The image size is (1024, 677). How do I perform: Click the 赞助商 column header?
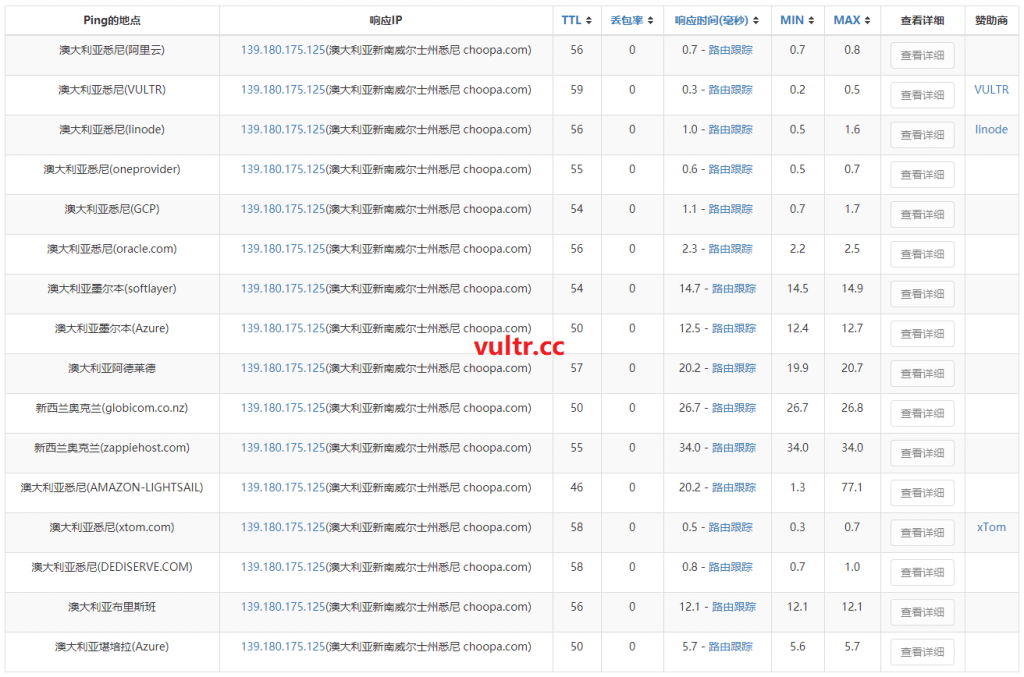pyautogui.click(x=991, y=20)
